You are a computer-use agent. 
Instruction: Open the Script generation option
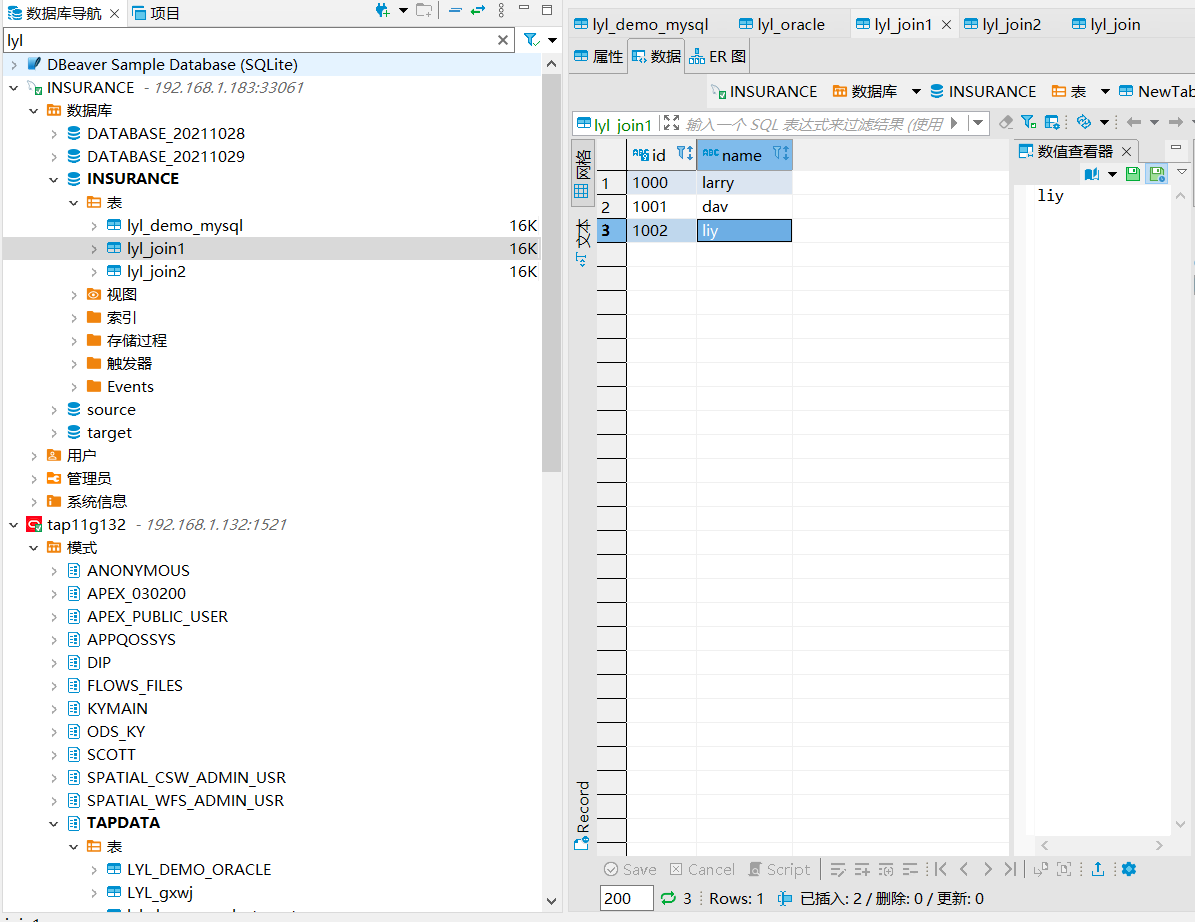pyautogui.click(x=780, y=869)
